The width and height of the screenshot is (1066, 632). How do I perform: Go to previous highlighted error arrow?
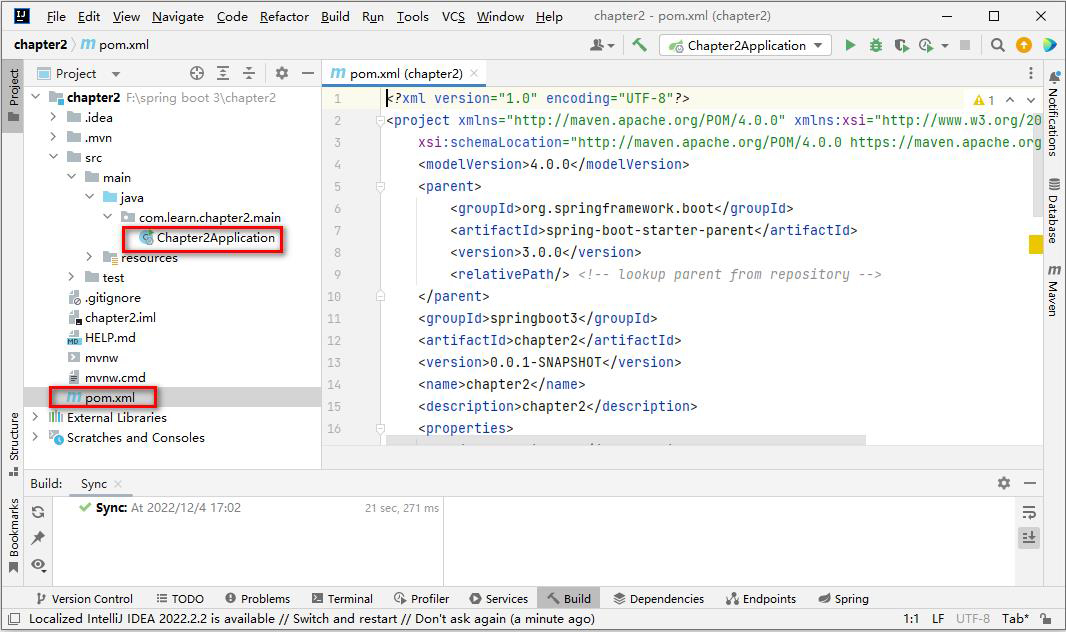(1010, 100)
